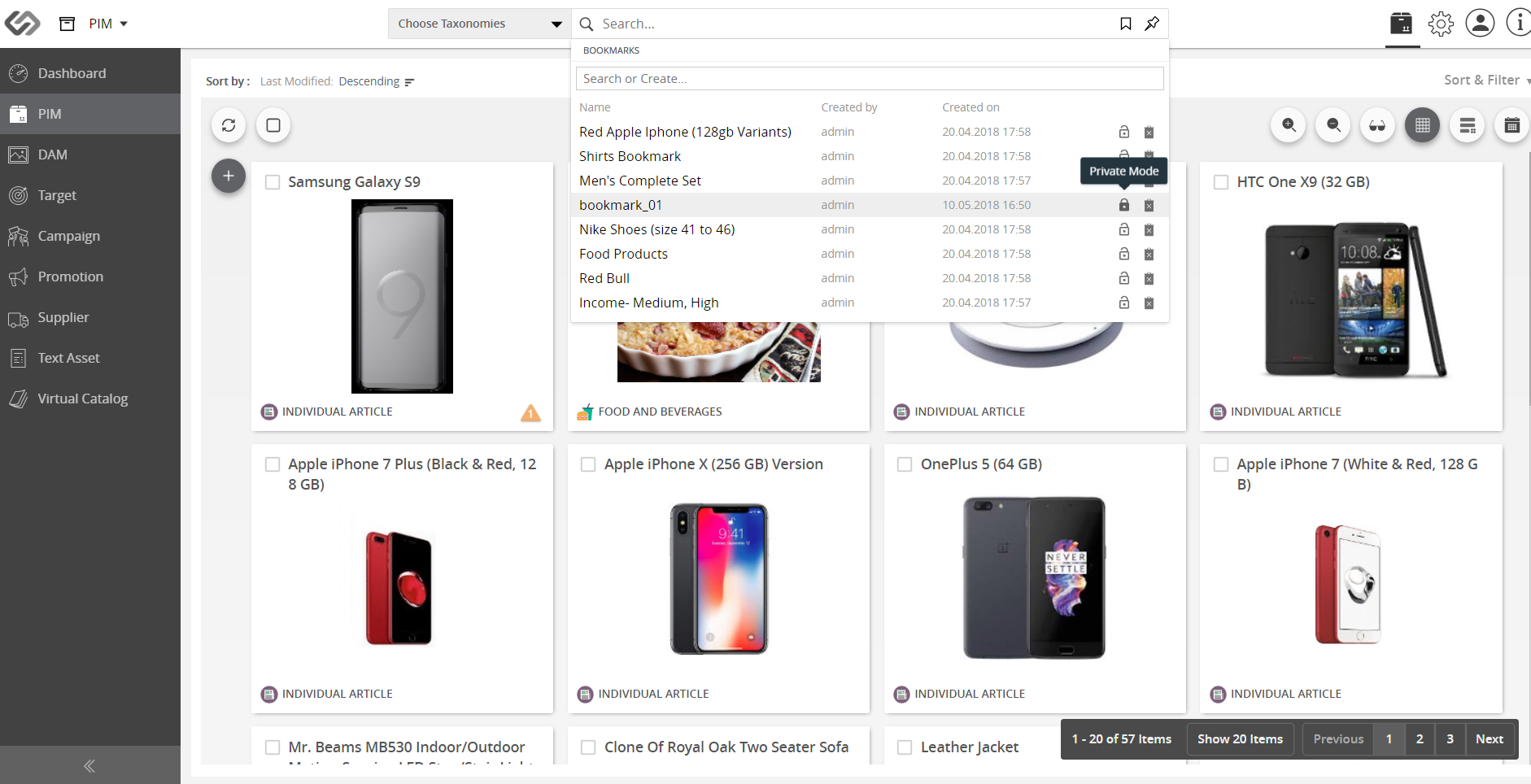
Task: Click the calendar view icon
Action: coord(1512,125)
